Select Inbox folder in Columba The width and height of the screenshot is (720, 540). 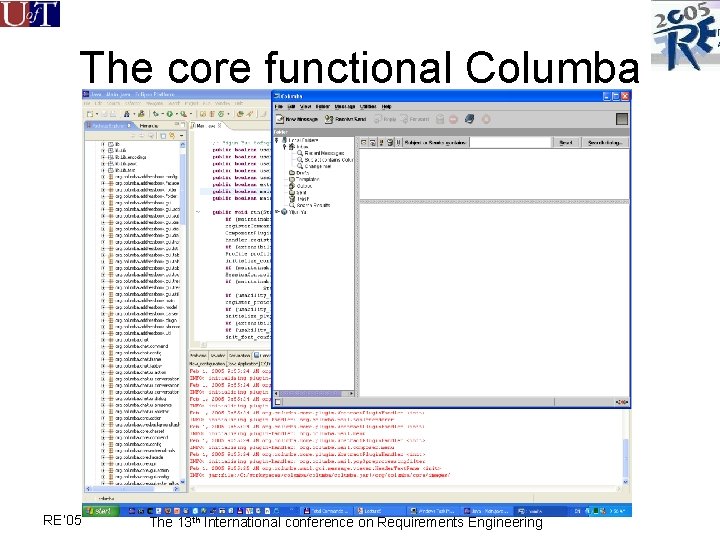click(299, 146)
